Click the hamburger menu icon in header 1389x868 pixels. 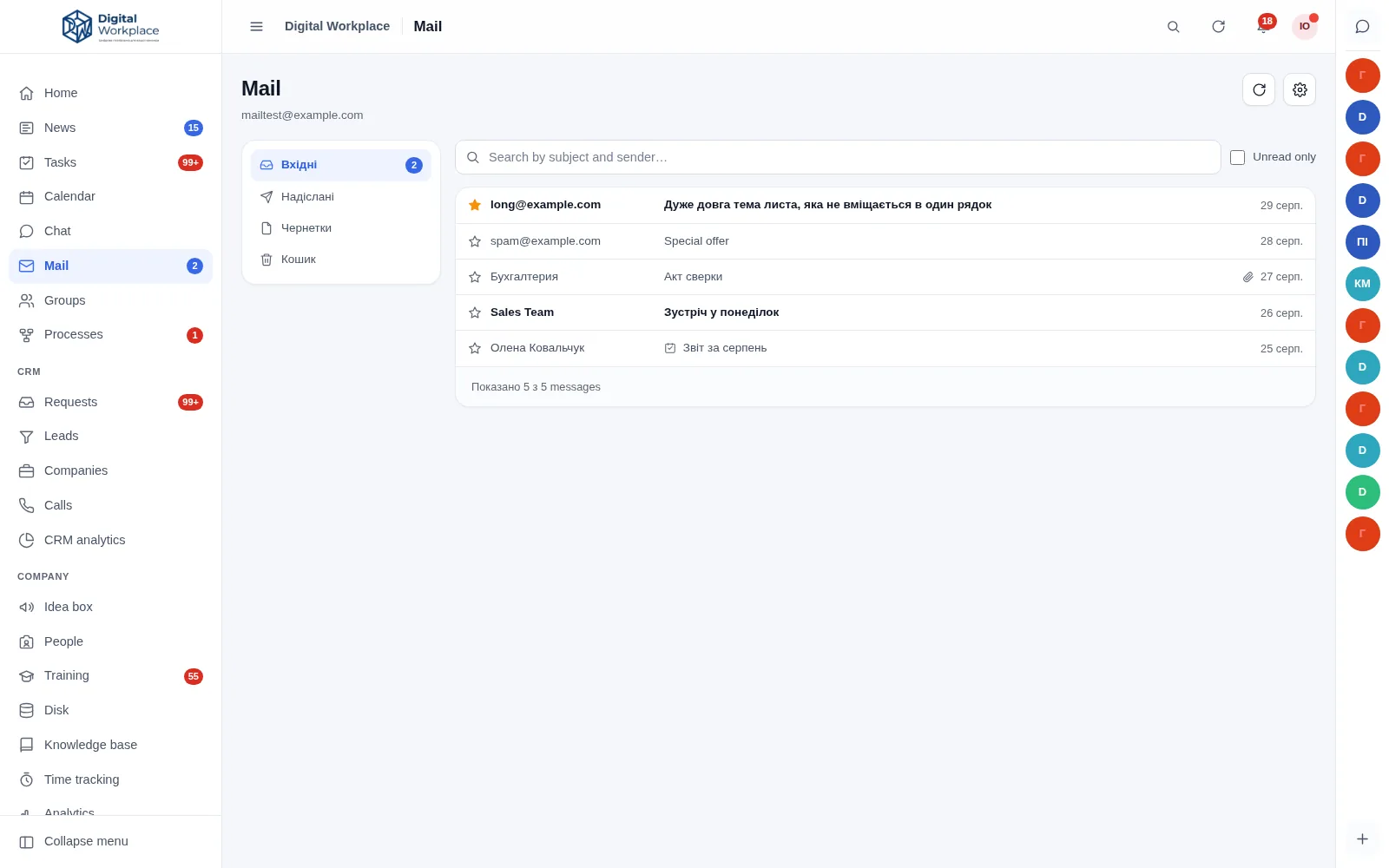pos(256,27)
